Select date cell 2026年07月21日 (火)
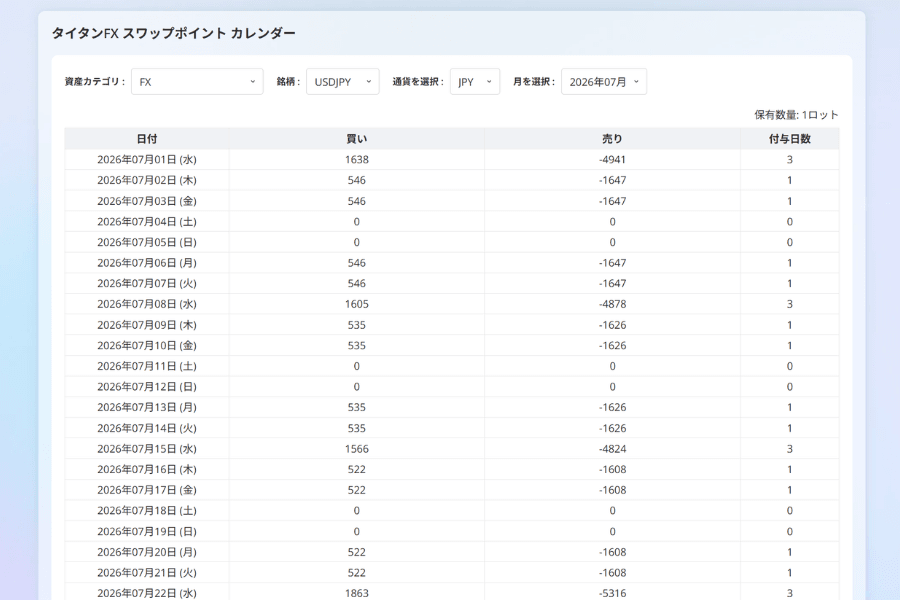 [147, 573]
